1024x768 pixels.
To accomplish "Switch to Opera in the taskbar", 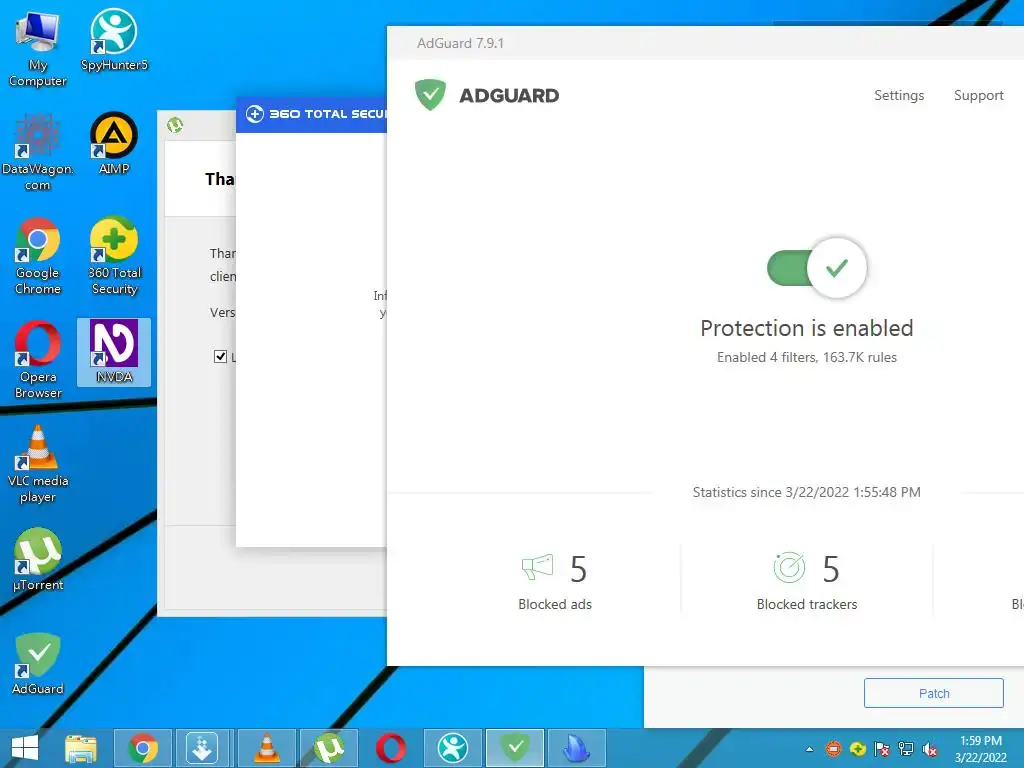I will (x=391, y=748).
